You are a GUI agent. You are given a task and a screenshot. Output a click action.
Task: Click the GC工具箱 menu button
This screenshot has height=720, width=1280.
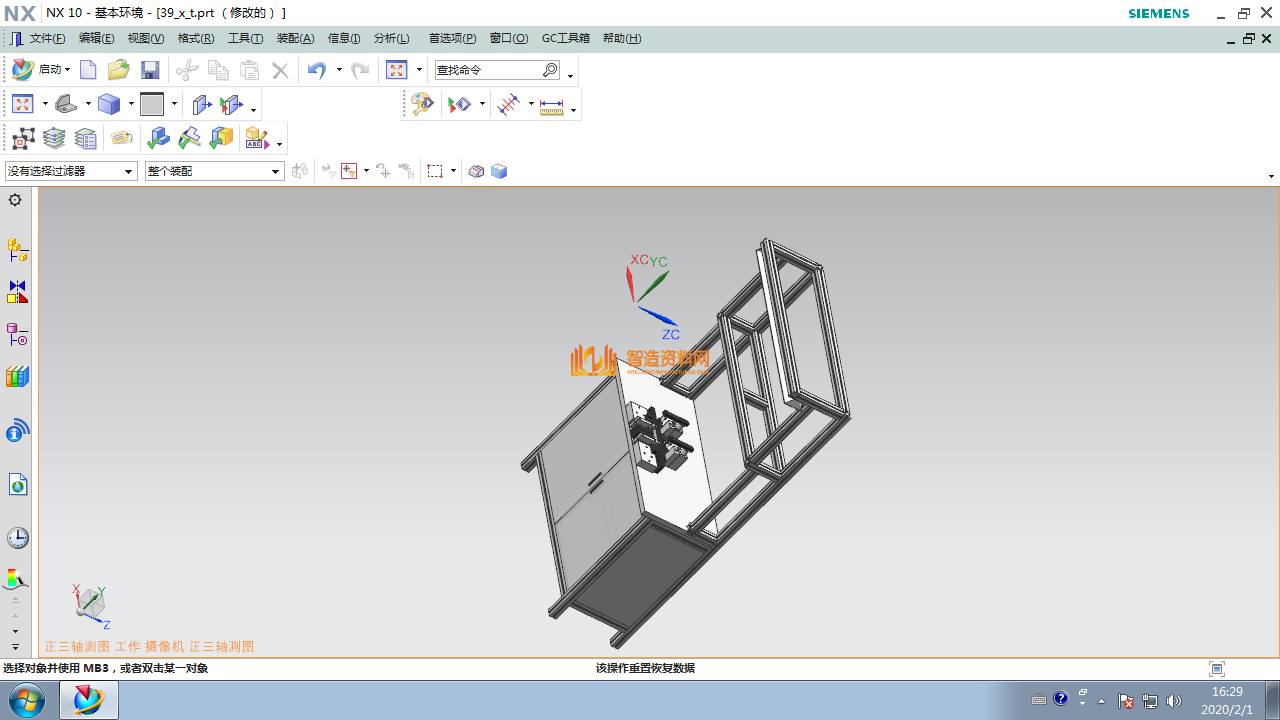(x=565, y=38)
